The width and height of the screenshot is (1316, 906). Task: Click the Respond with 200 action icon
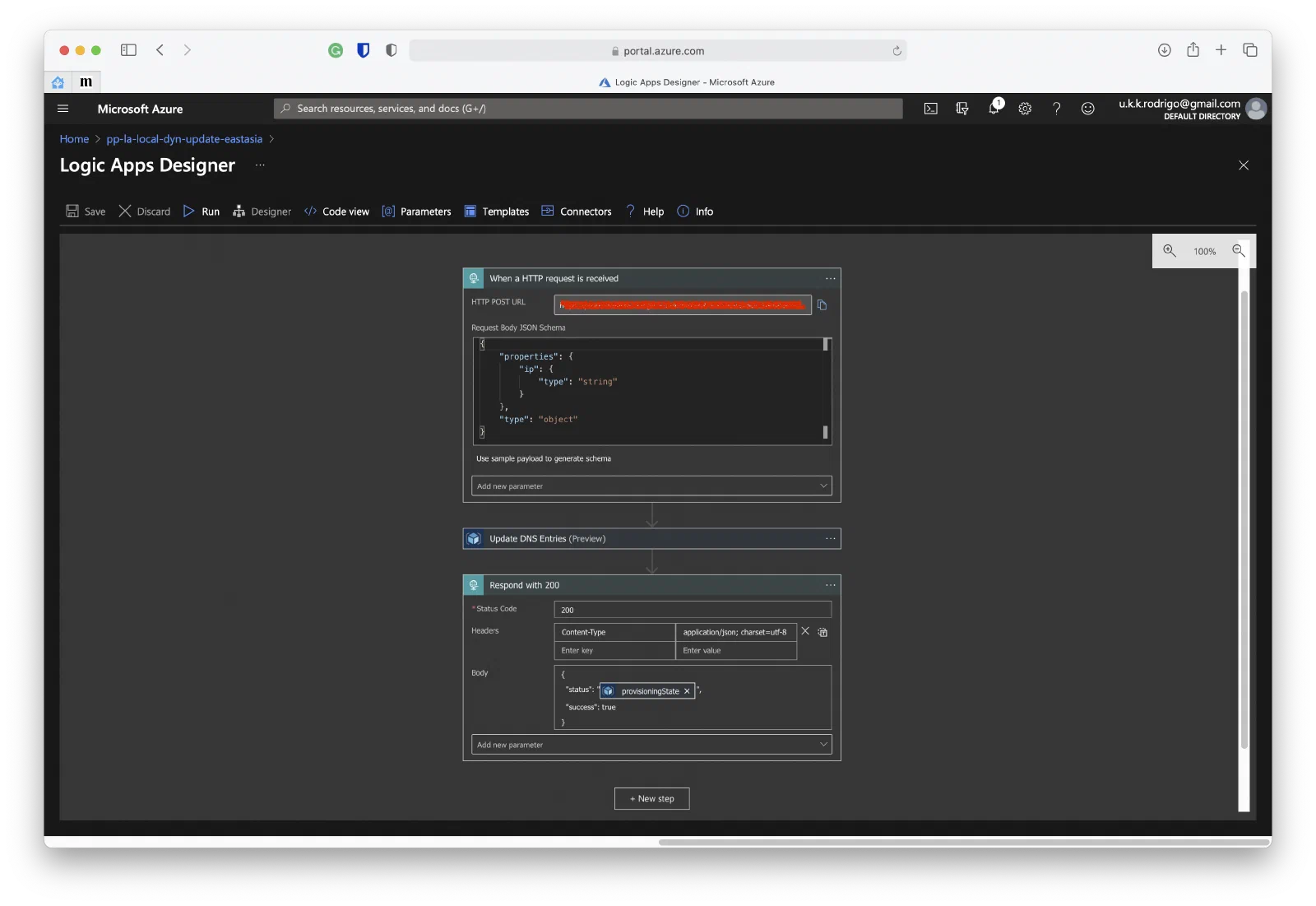click(474, 585)
